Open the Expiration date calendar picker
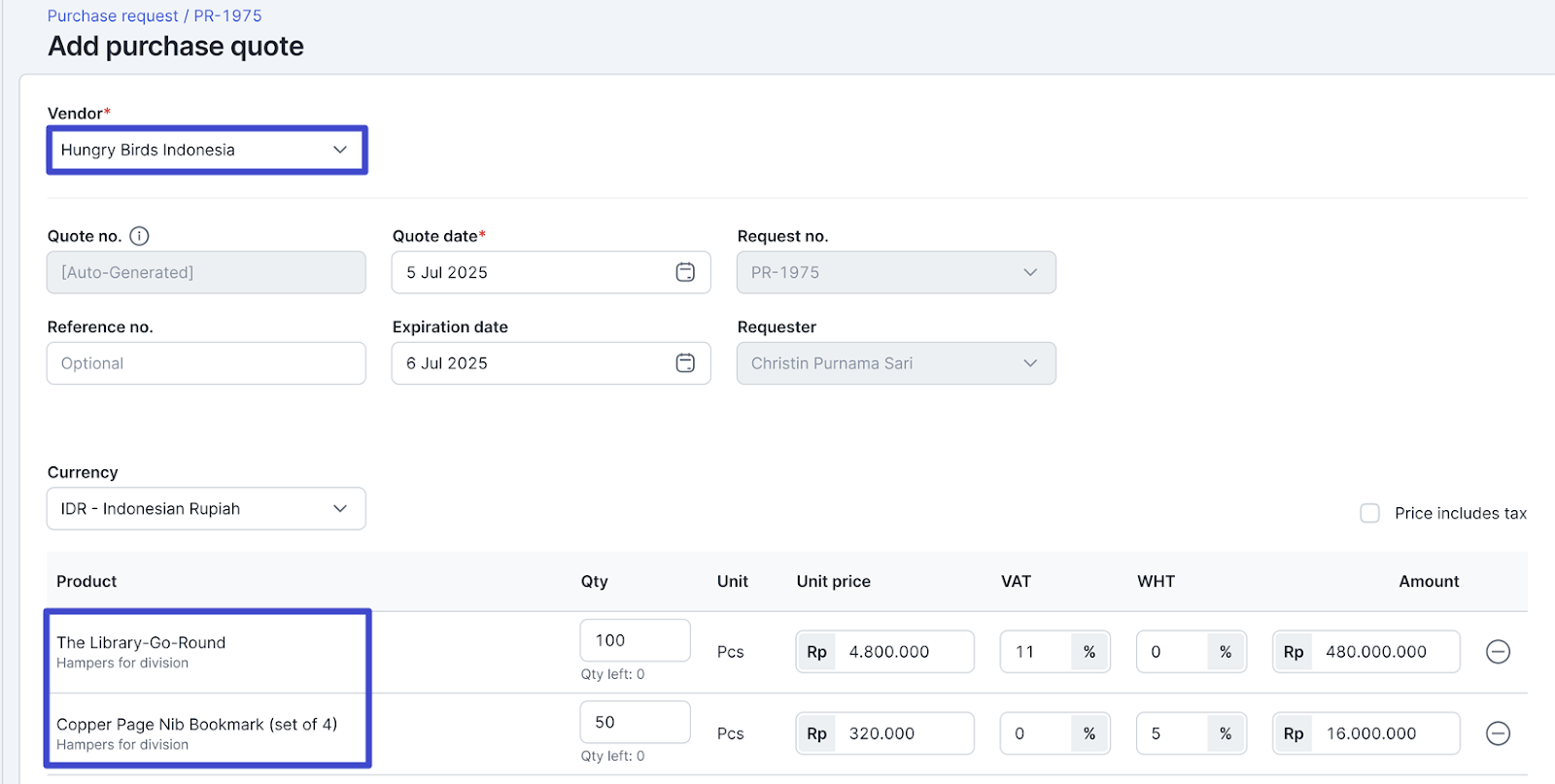1555x784 pixels. tap(685, 363)
